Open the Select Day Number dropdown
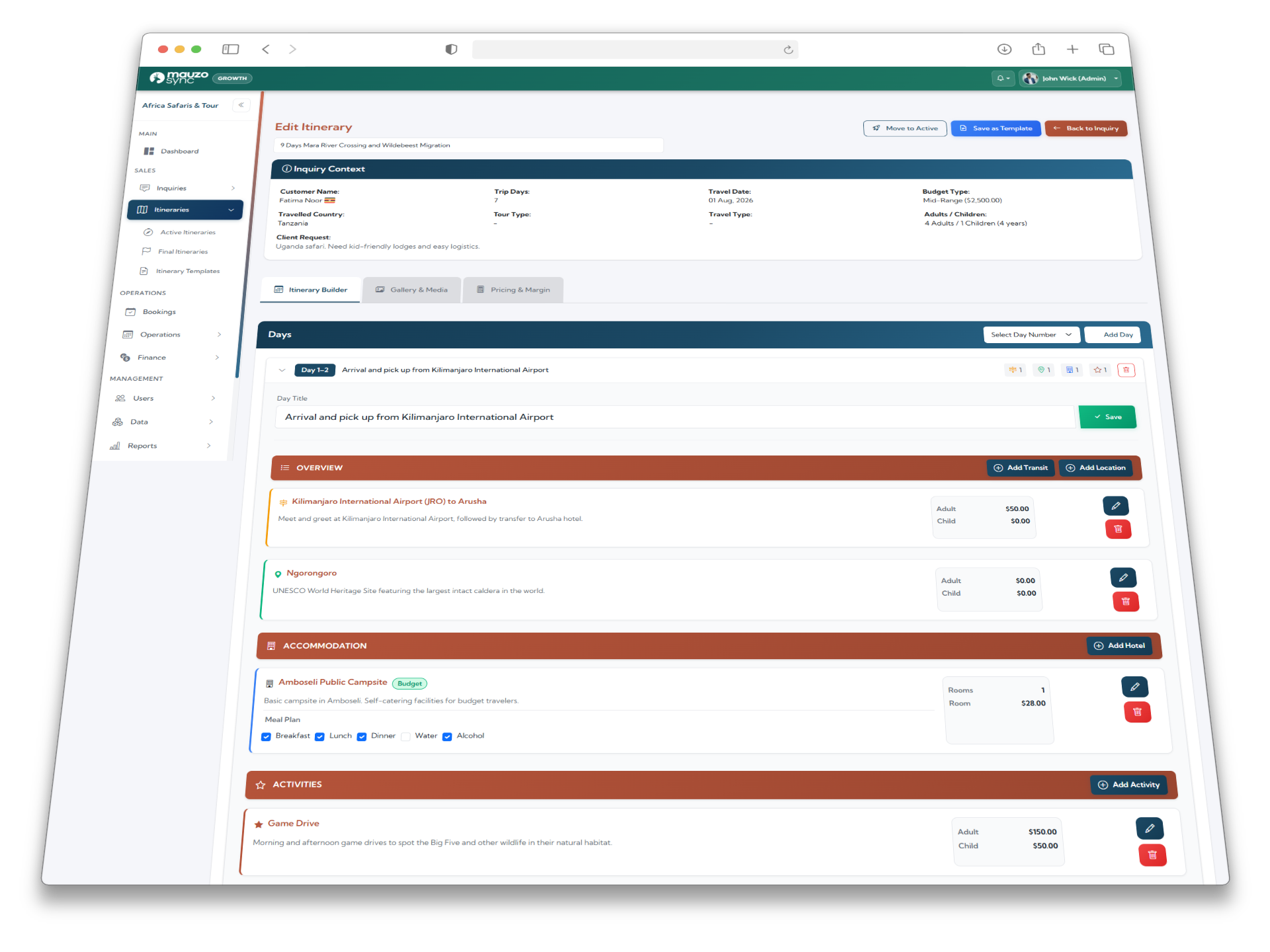Viewport: 1270px width, 952px height. click(x=1031, y=335)
